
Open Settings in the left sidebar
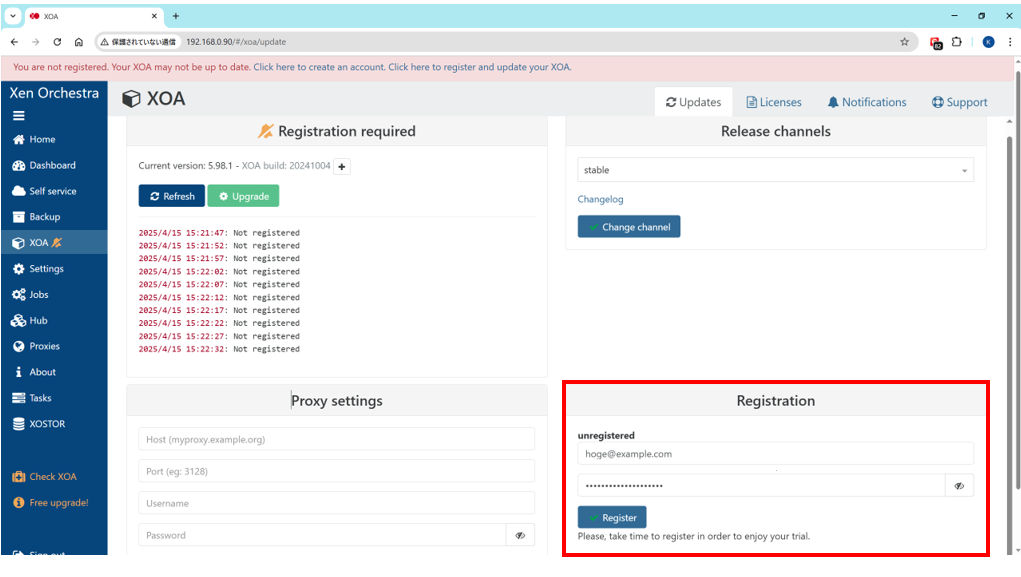[x=45, y=269]
